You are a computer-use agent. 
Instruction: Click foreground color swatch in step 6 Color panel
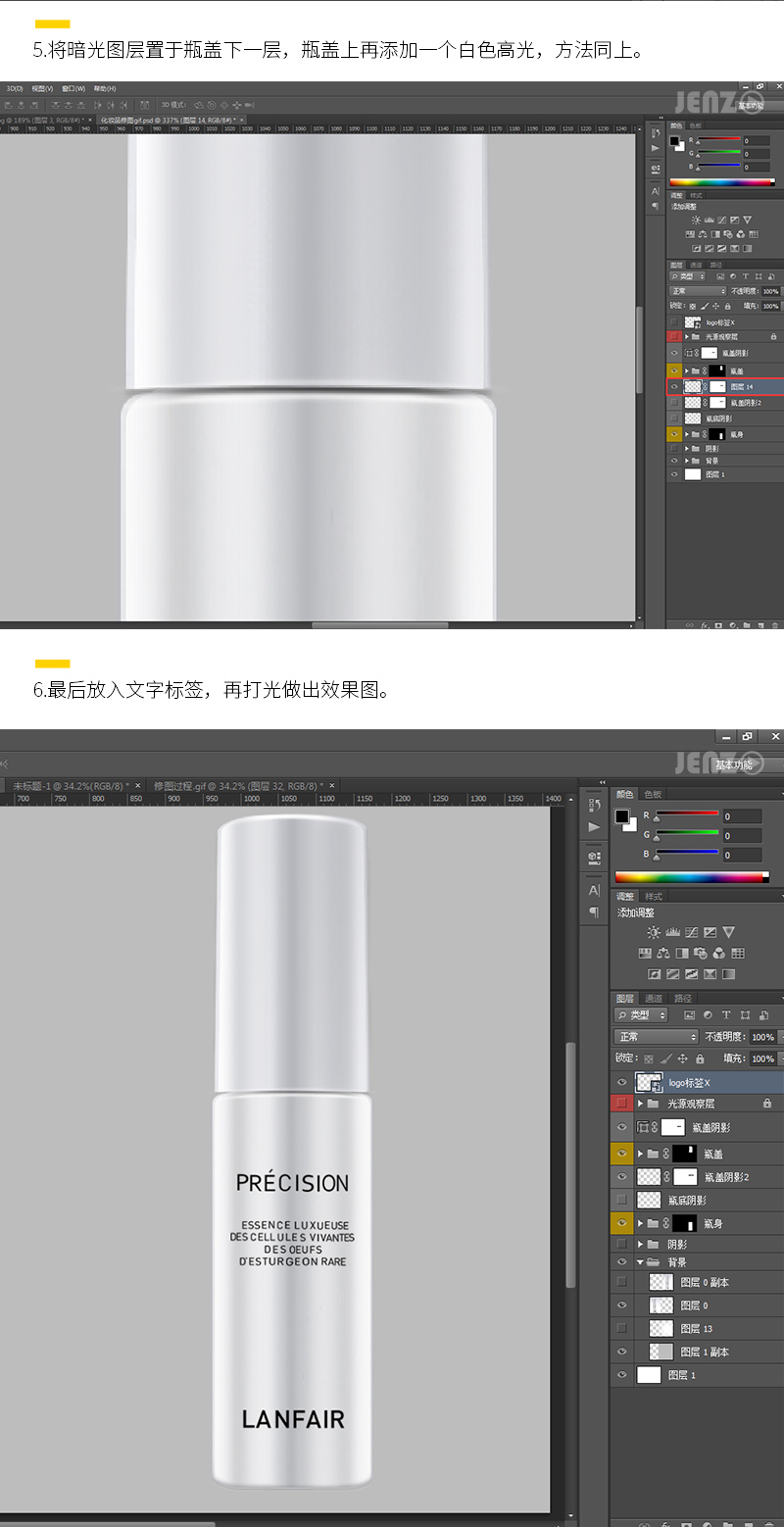click(621, 816)
